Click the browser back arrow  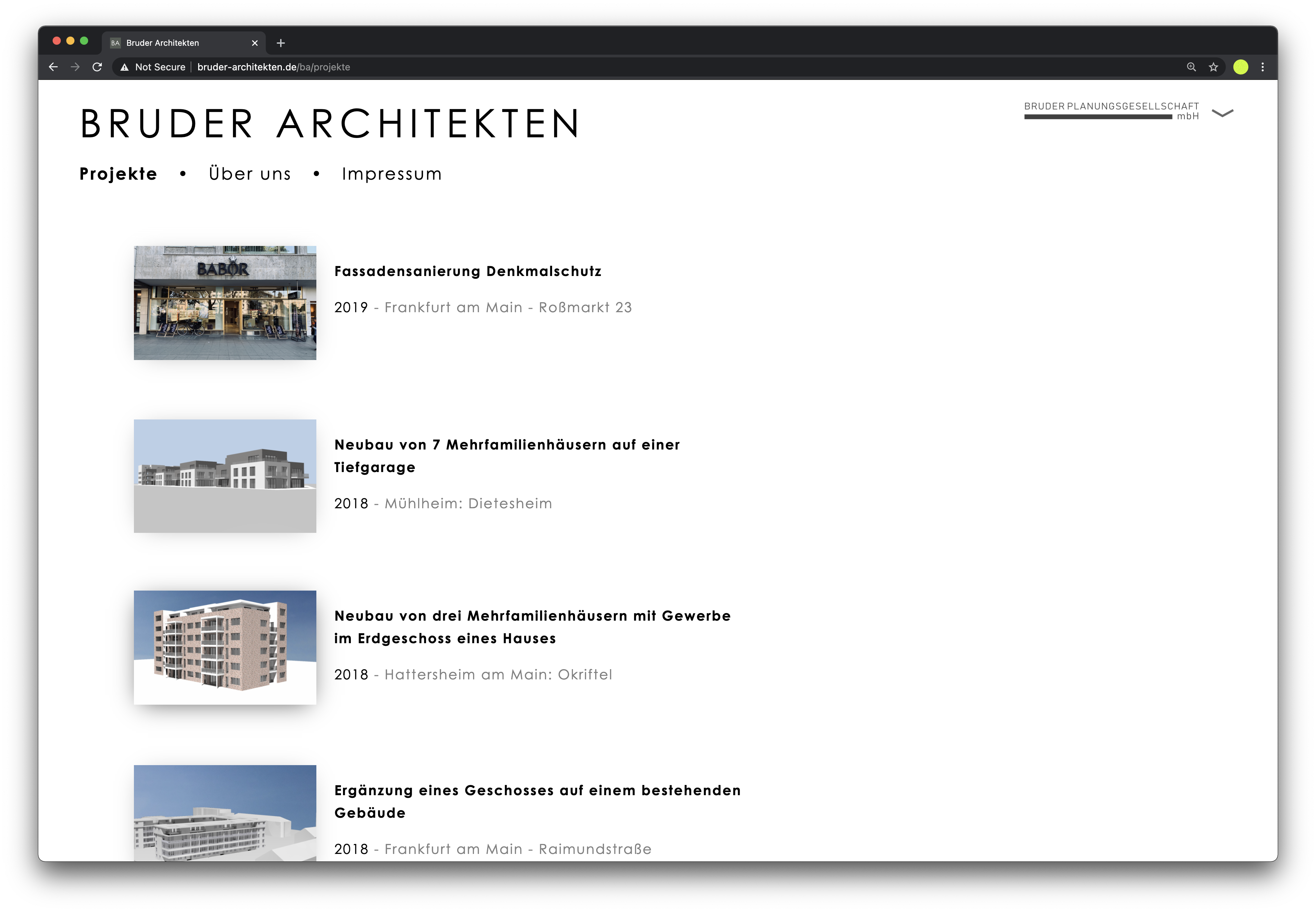(x=53, y=67)
